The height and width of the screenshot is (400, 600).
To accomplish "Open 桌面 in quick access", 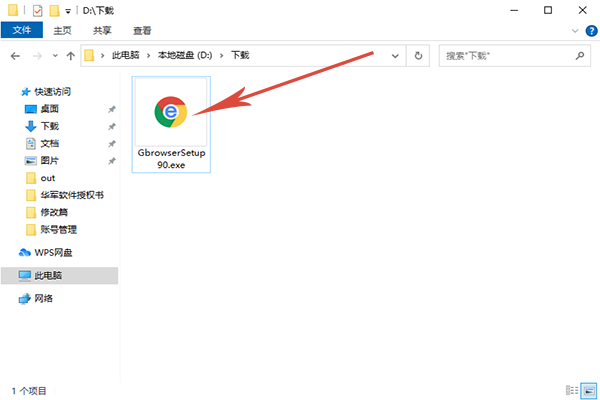I will pos(49,109).
